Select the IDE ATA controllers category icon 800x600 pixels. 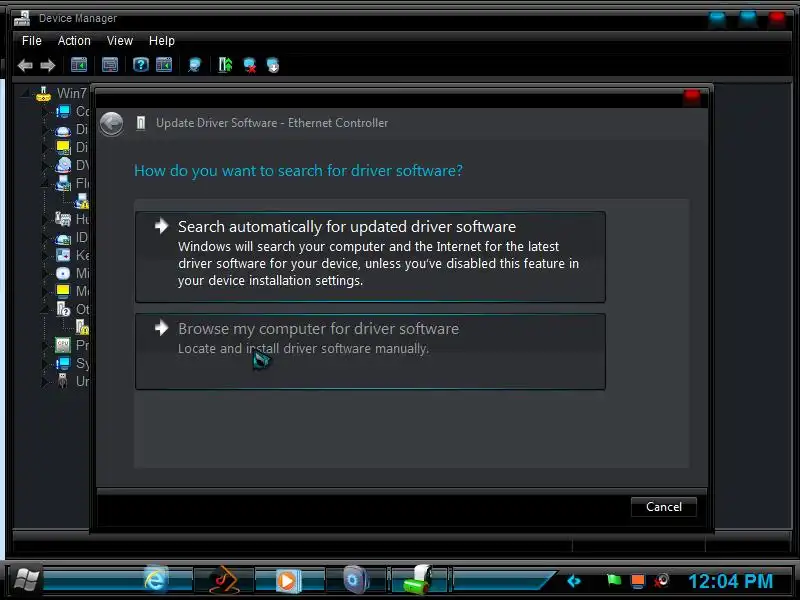tap(63, 237)
